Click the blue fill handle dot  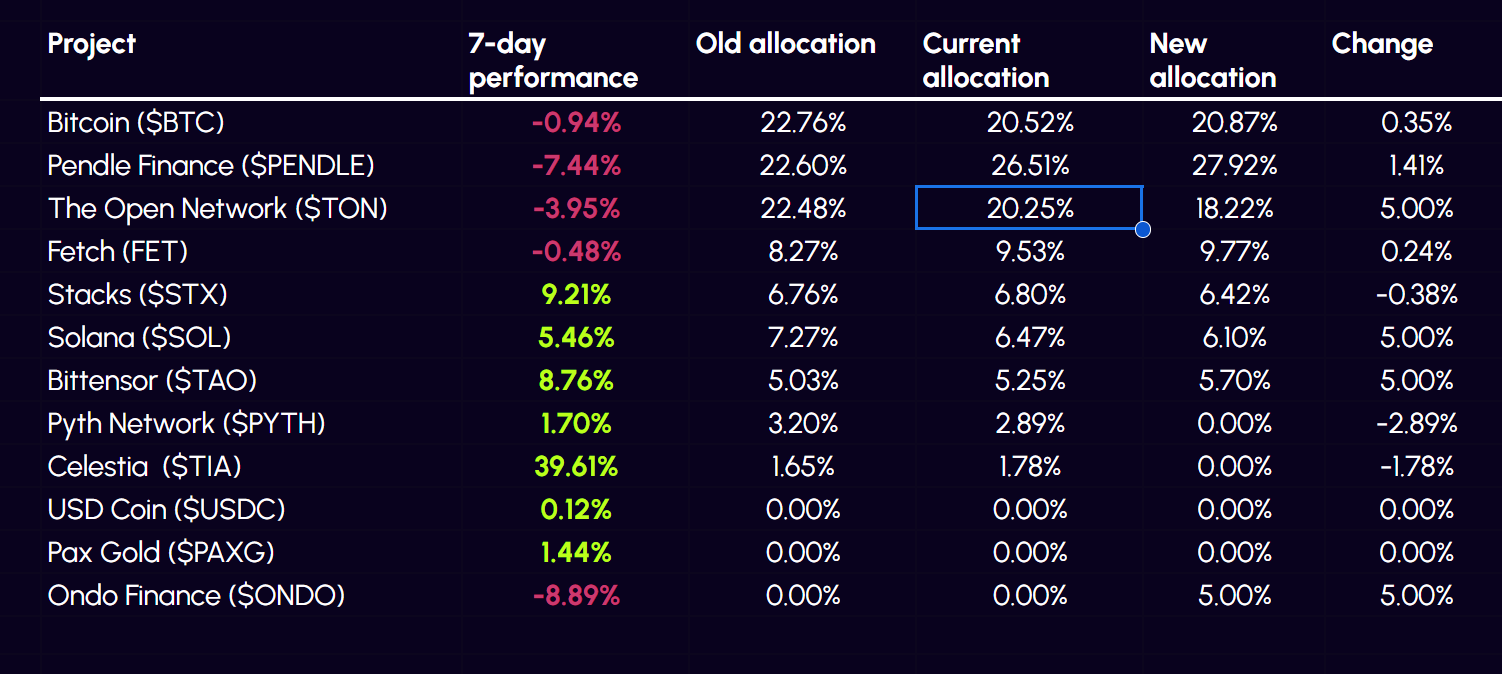pos(1143,230)
